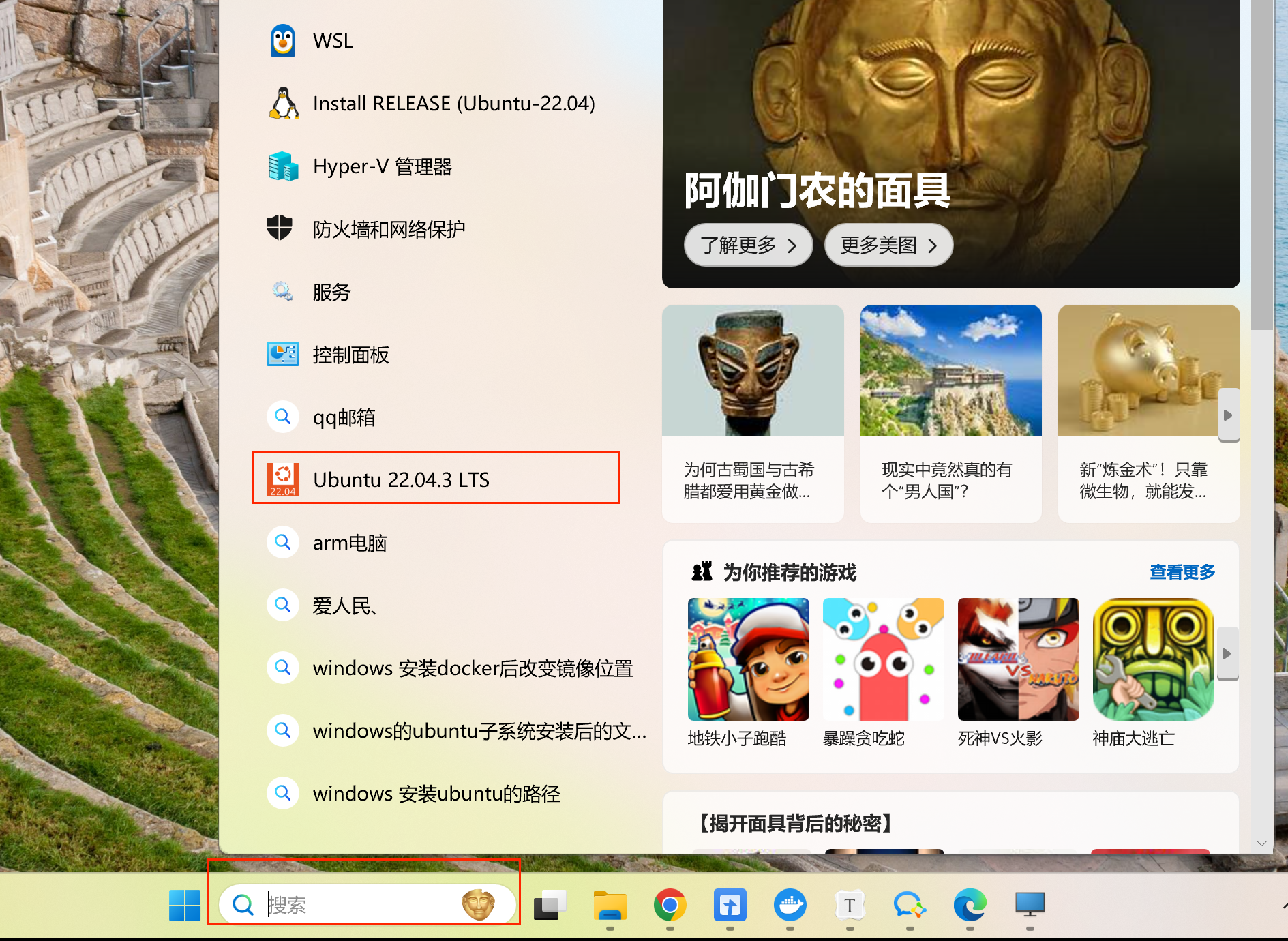Open the 地铁小子跑酷 game
This screenshot has width=1288, height=941.
click(x=748, y=673)
